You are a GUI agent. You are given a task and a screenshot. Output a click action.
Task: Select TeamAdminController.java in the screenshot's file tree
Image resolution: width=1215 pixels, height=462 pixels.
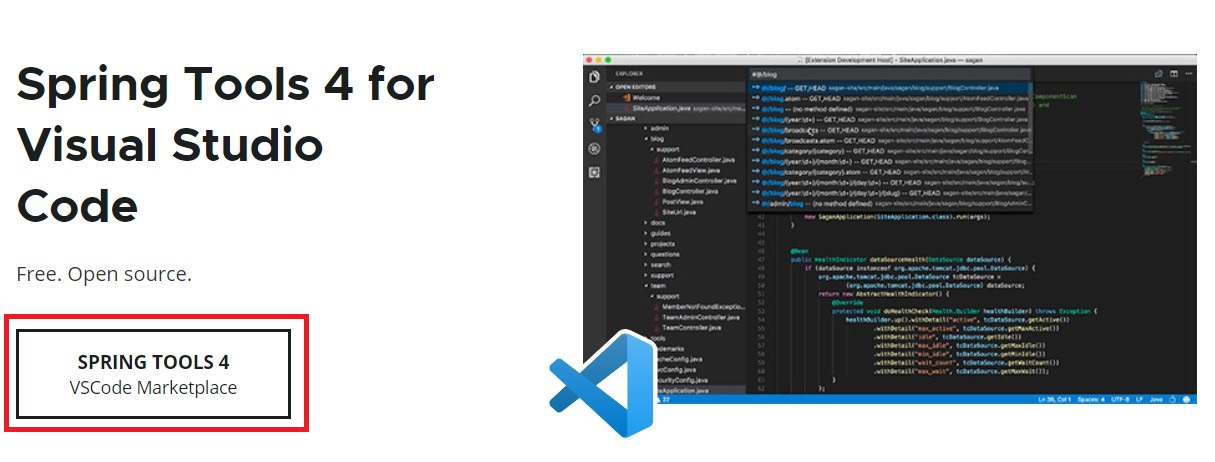pyautogui.click(x=696, y=318)
